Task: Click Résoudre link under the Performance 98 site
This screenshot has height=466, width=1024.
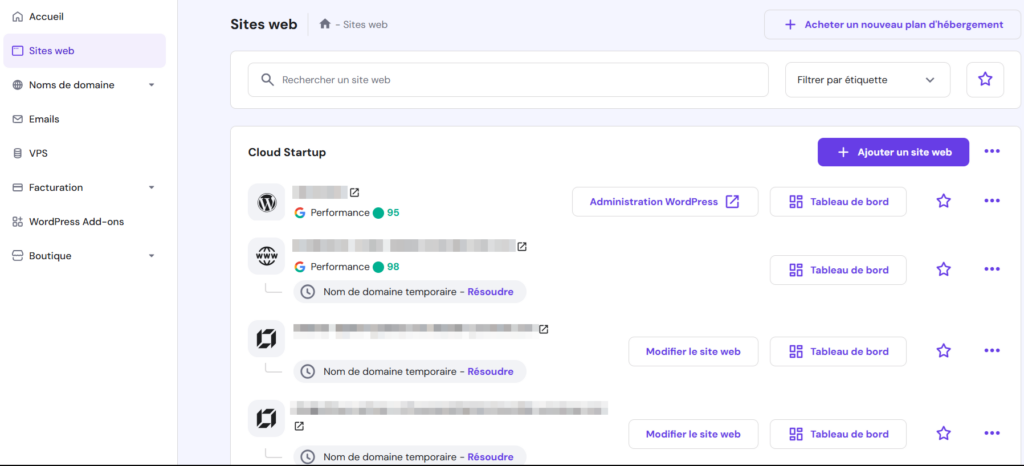Action: coord(490,291)
